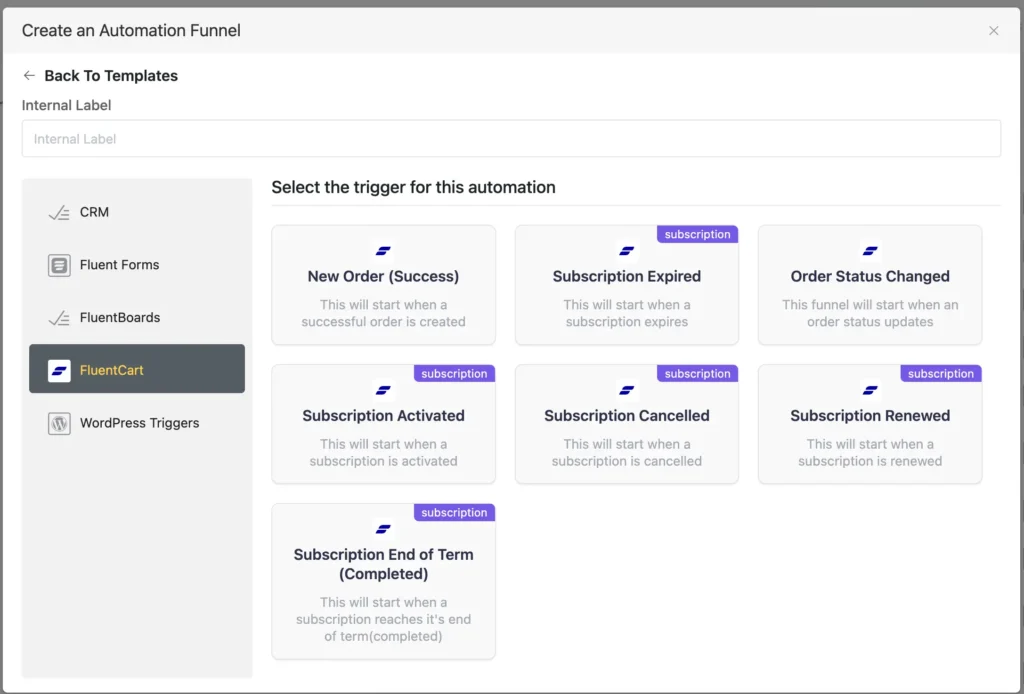This screenshot has height=694, width=1024.
Task: Click the FluentCart icon on Order Status Changed card
Action: [x=870, y=251]
